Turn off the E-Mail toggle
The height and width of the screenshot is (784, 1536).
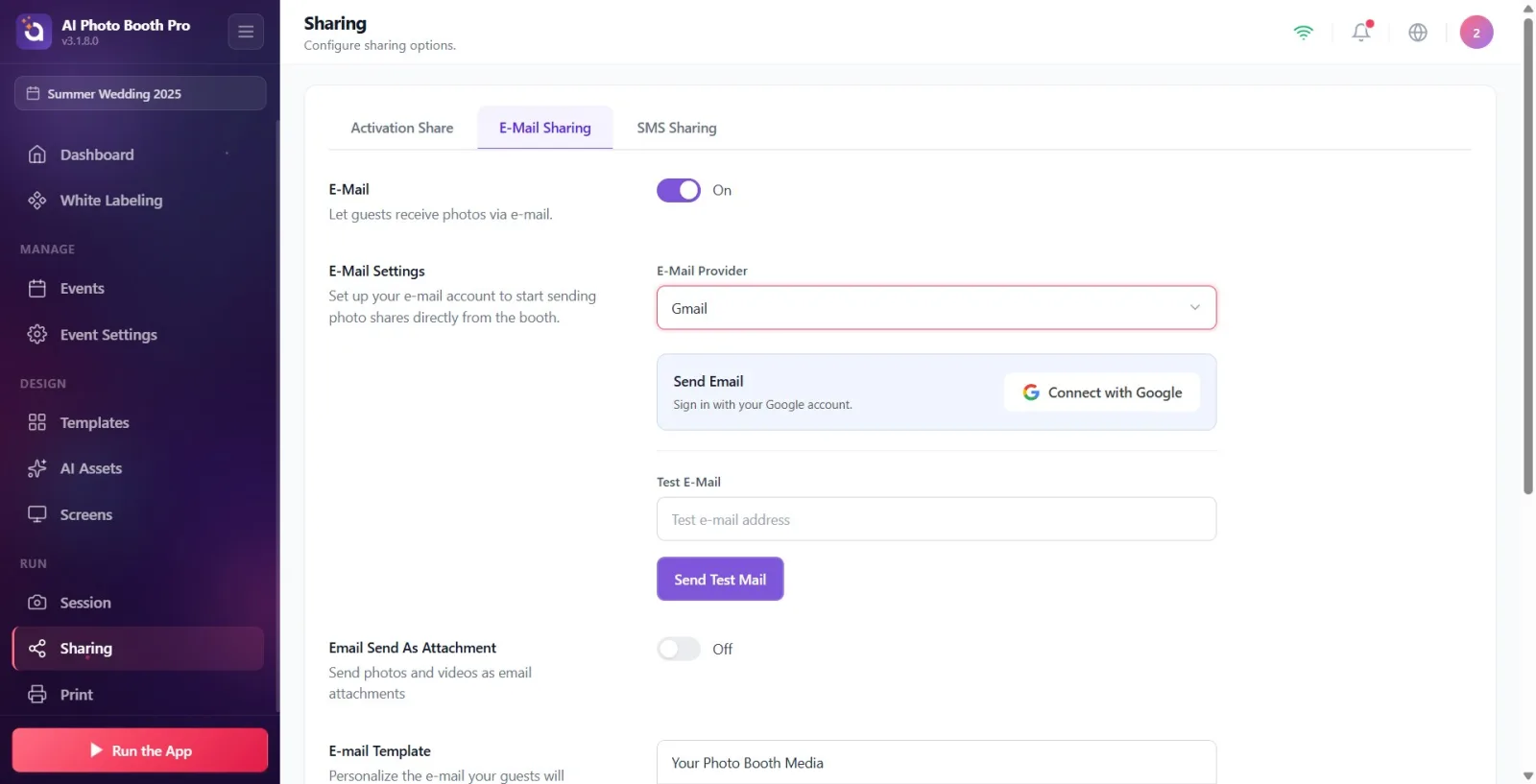679,190
